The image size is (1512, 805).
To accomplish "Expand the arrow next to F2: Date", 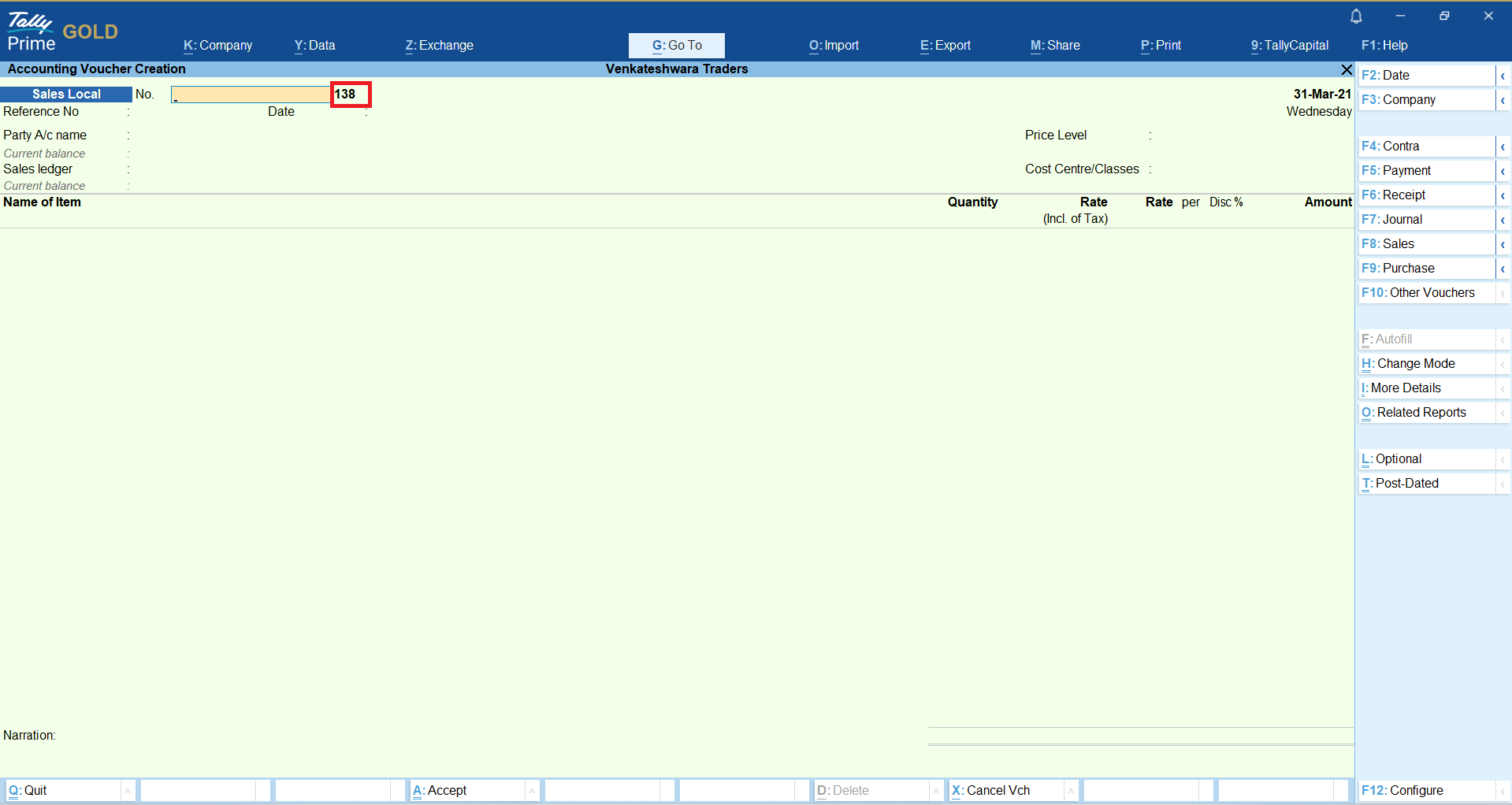I will click(1503, 76).
